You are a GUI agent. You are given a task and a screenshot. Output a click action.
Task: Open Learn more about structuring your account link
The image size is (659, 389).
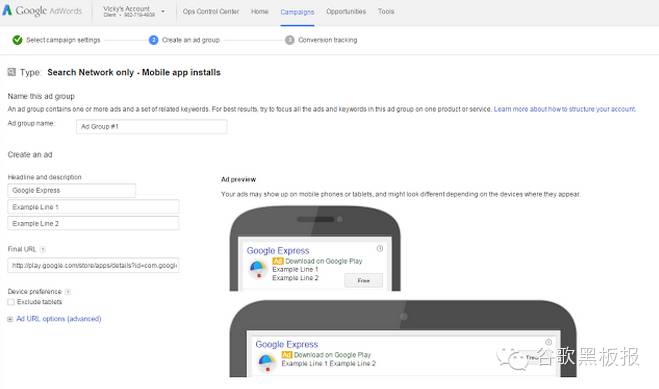pos(564,109)
